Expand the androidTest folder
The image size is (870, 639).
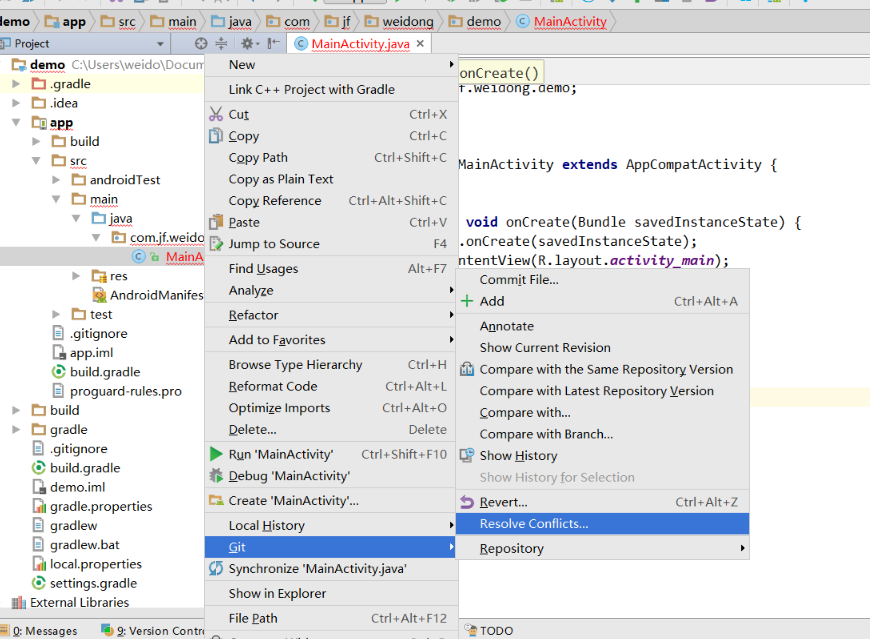click(56, 180)
